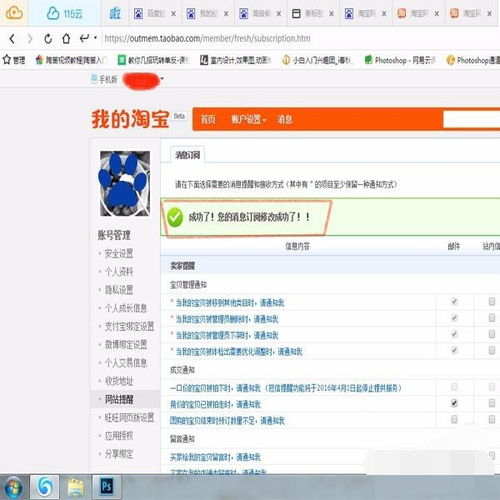Toggle 邮件 checkbox for 被管理员删除 row
Viewport: 500px width, 500px height.
(x=454, y=318)
